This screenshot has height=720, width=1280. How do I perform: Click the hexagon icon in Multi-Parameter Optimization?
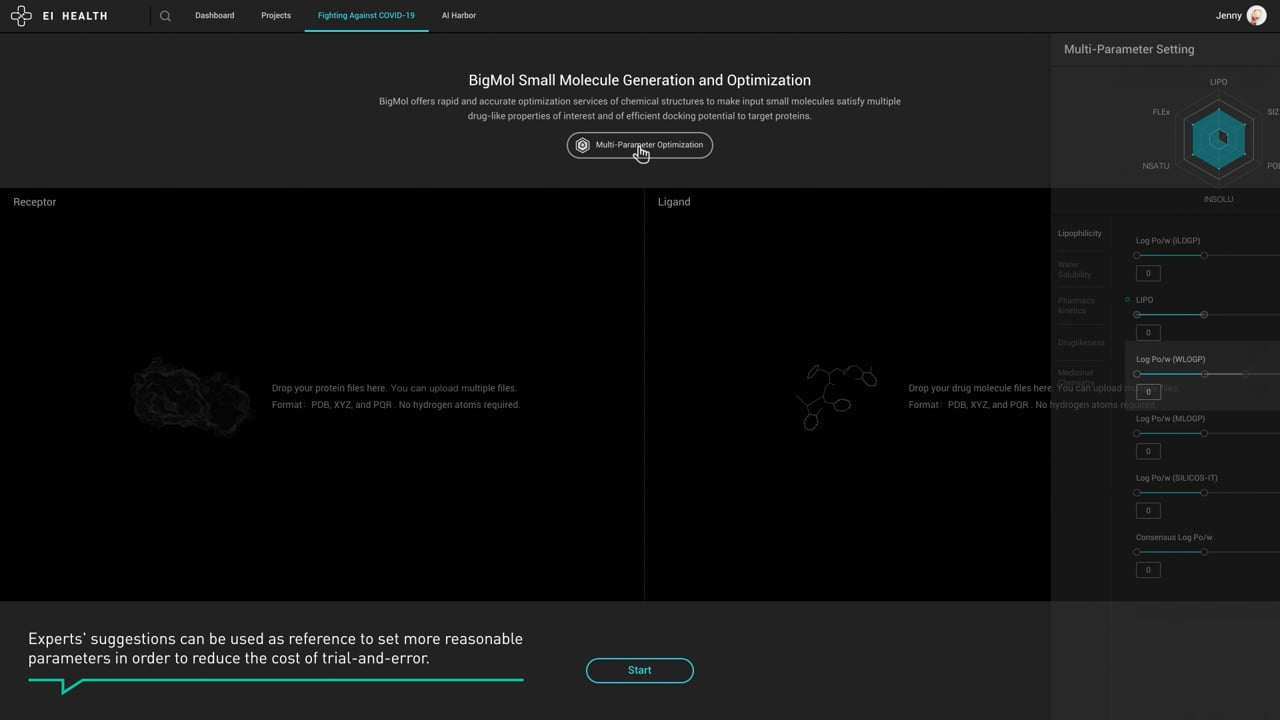click(583, 145)
